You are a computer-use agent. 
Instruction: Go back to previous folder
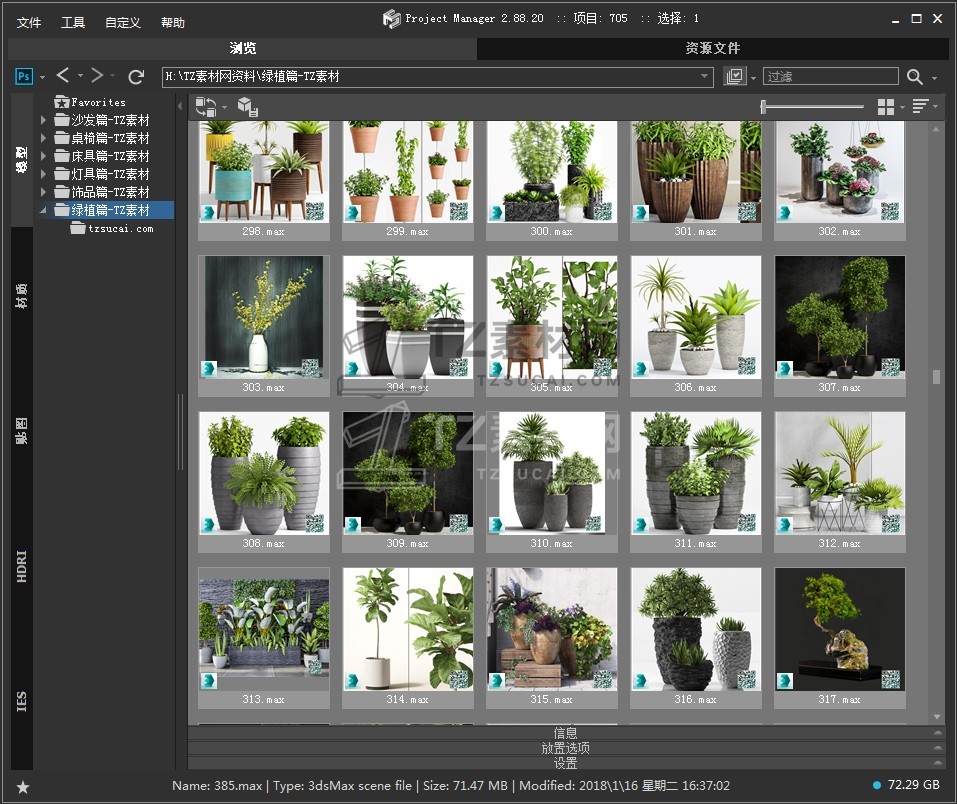(x=63, y=76)
